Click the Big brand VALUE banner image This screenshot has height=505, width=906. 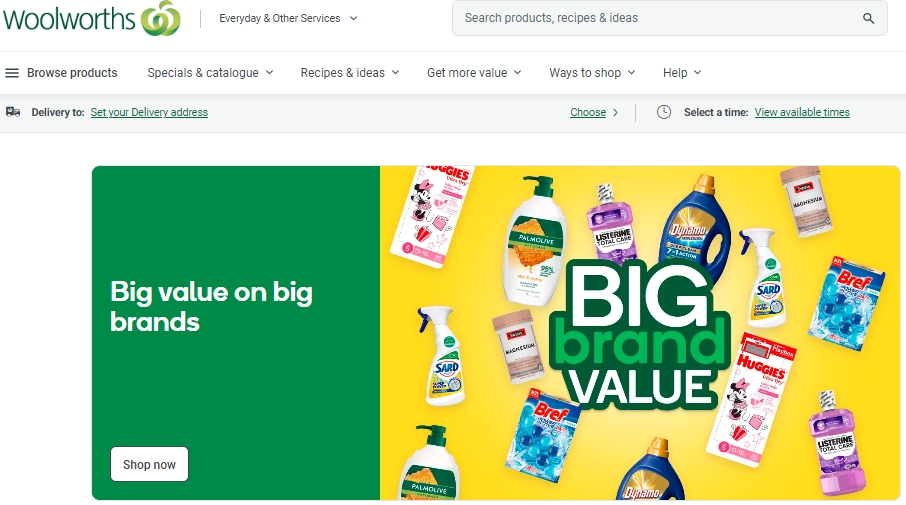pos(640,333)
